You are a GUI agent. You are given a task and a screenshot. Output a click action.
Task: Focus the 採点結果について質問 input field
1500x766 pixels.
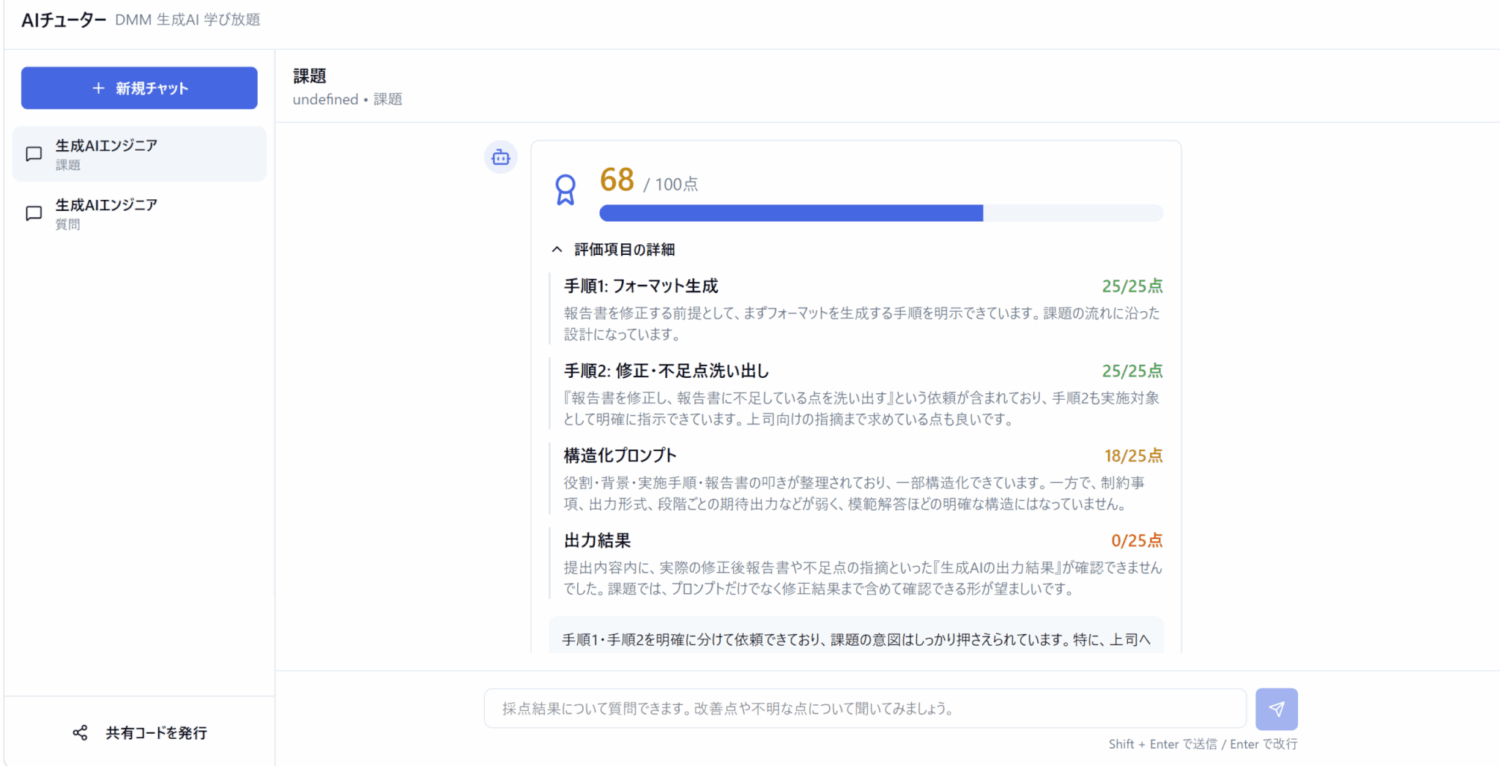(865, 708)
